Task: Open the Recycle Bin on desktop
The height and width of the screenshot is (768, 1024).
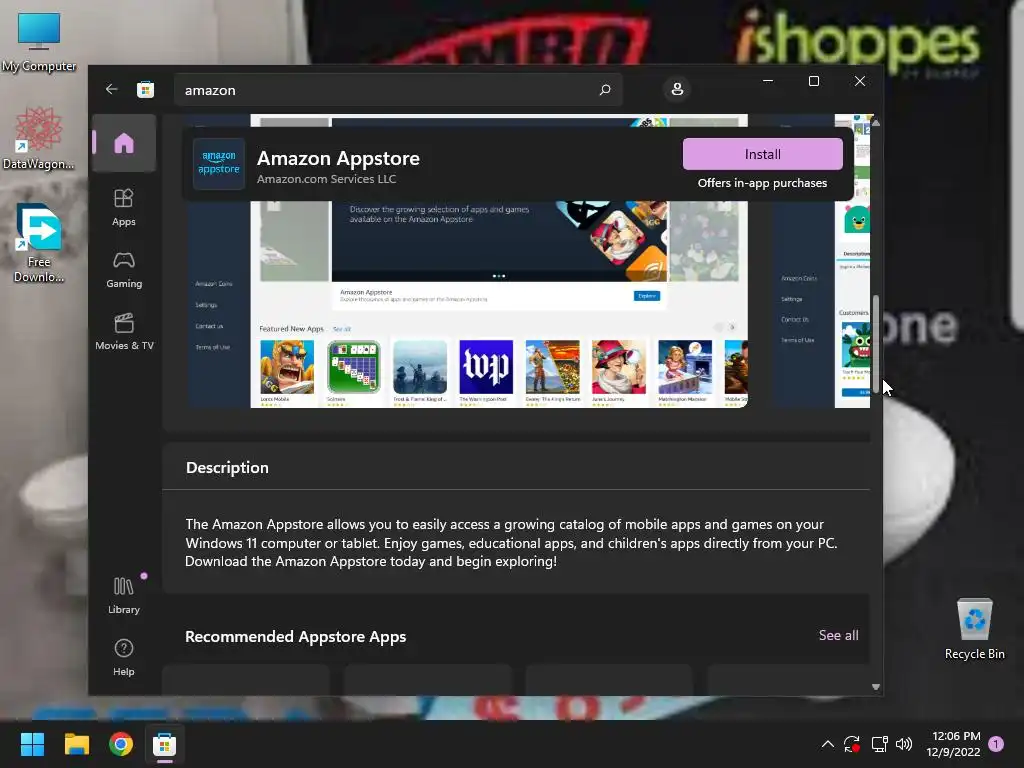Action: coord(974,628)
